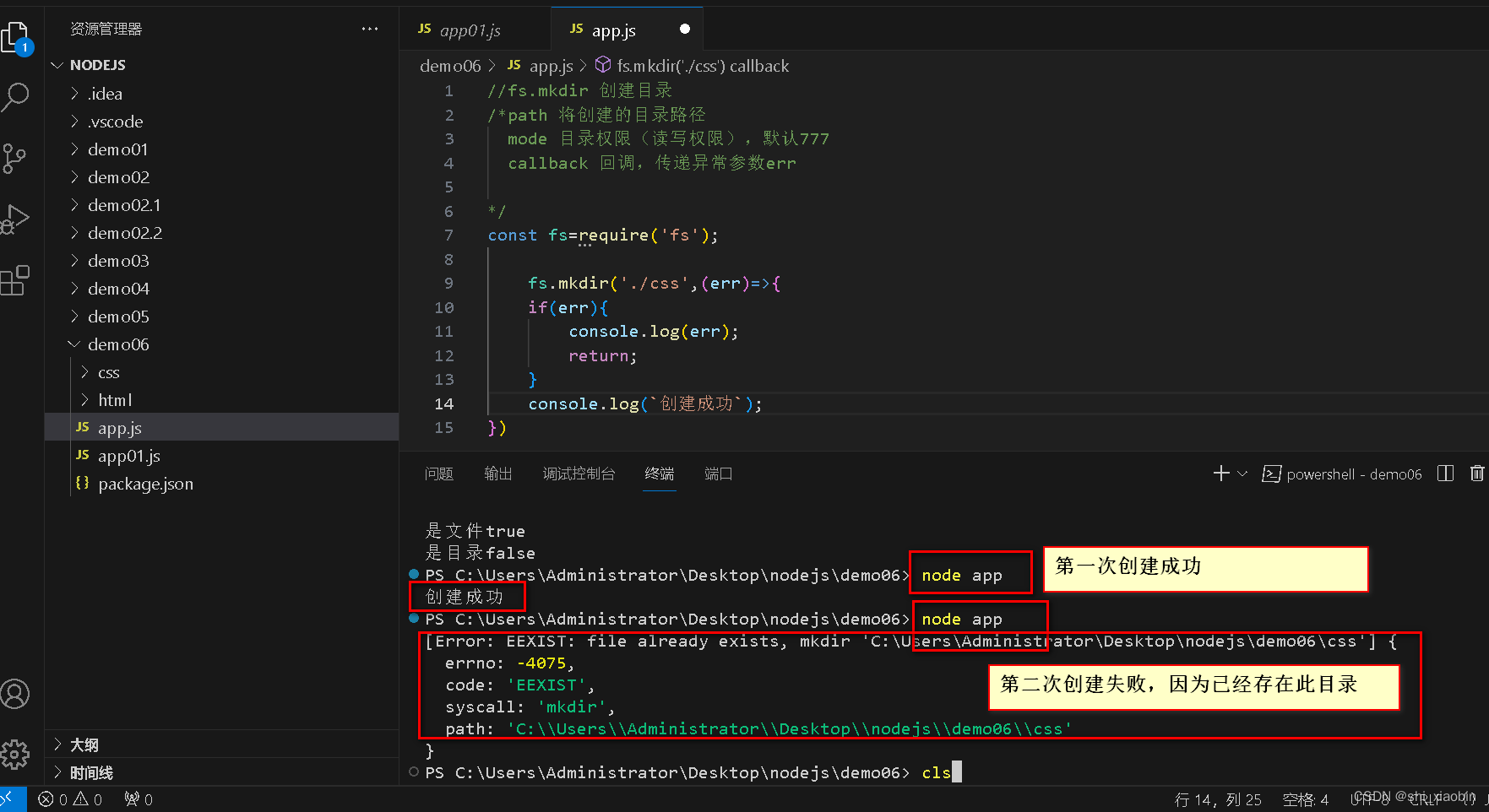The image size is (1489, 812).
Task: Expand the demo02.1 folder
Action: (x=221, y=205)
